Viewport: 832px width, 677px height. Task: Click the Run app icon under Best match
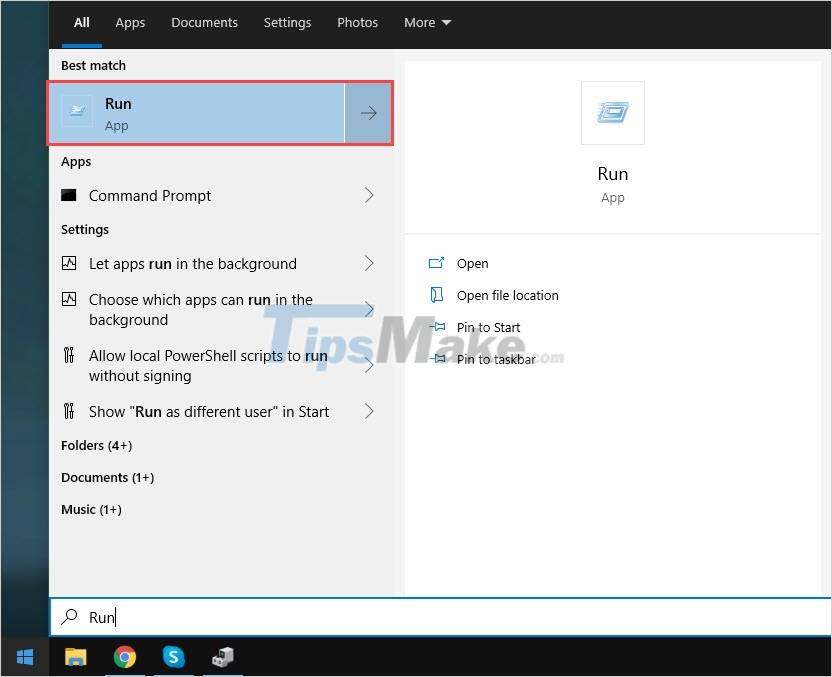(x=77, y=112)
